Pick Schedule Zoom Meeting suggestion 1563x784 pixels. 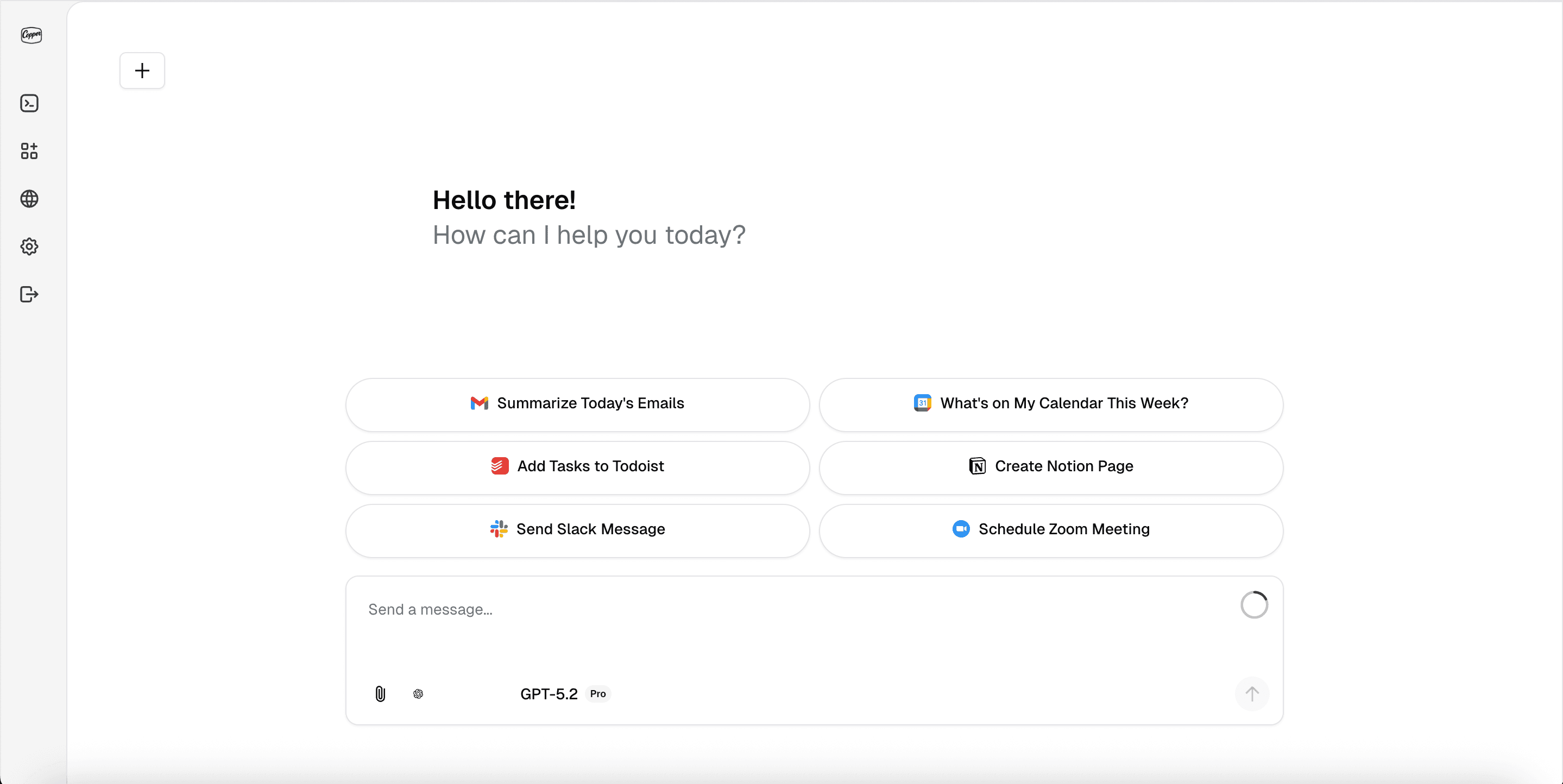[x=1050, y=530]
